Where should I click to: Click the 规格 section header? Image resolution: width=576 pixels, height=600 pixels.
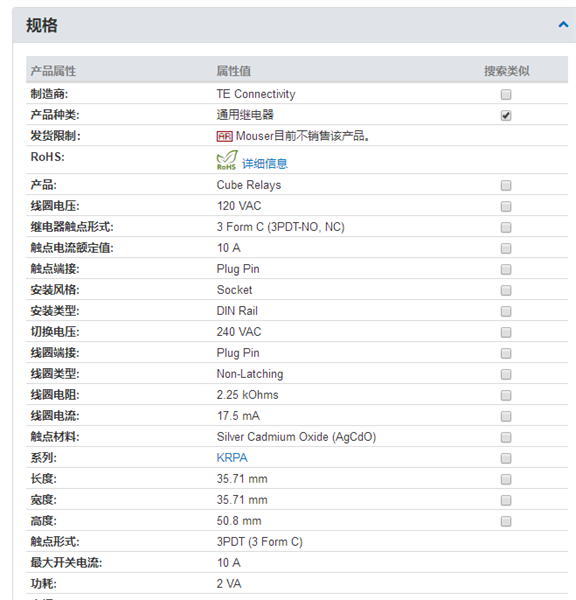pyautogui.click(x=294, y=25)
